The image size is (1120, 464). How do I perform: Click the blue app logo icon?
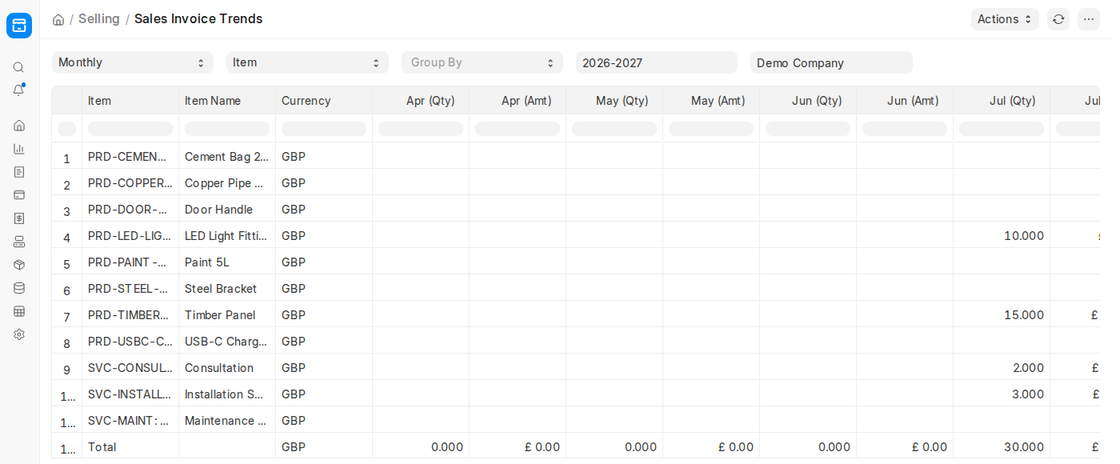click(19, 26)
